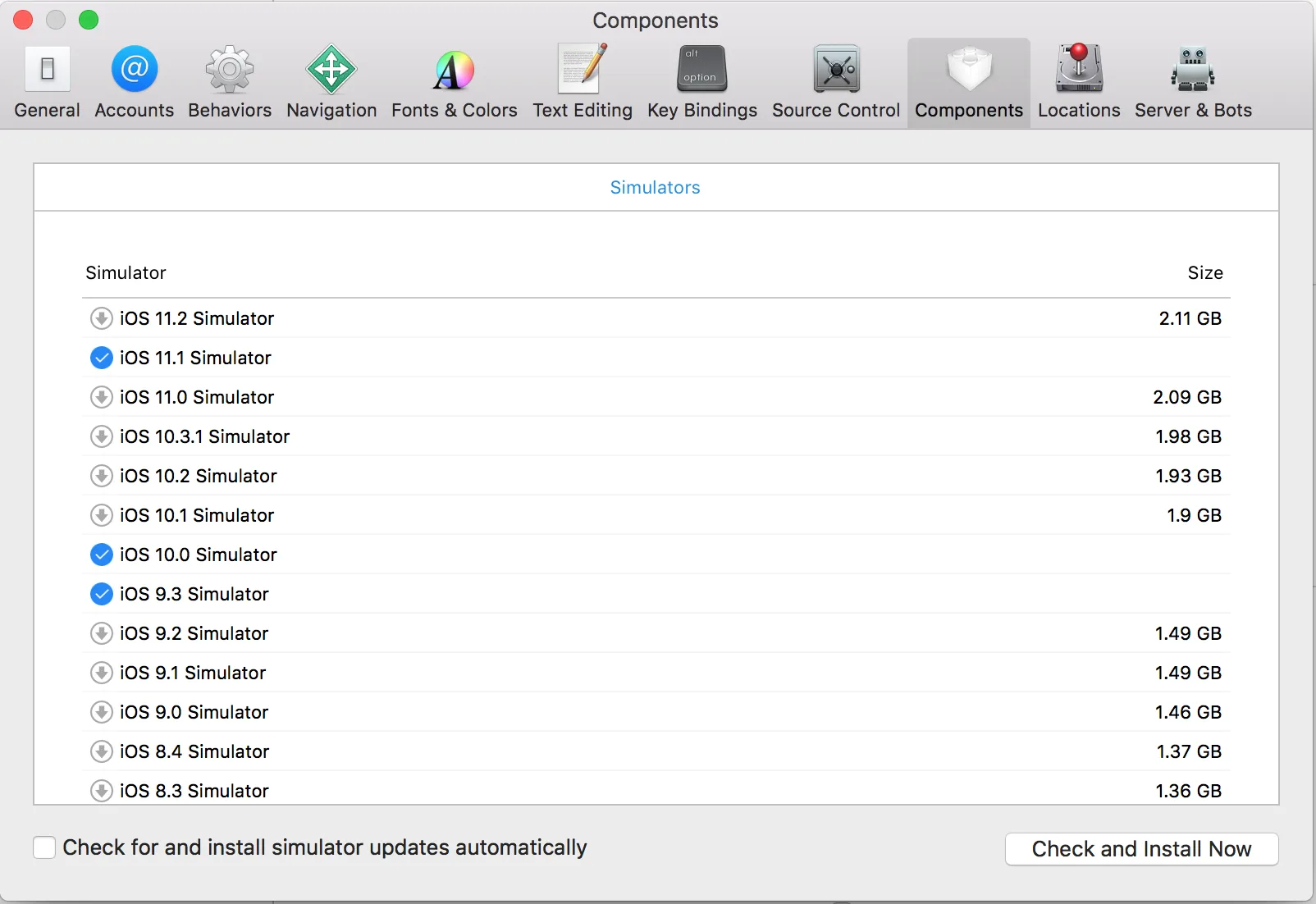The width and height of the screenshot is (1316, 904).
Task: Select the iOS 11.0 Simulator row label
Action: coord(197,397)
